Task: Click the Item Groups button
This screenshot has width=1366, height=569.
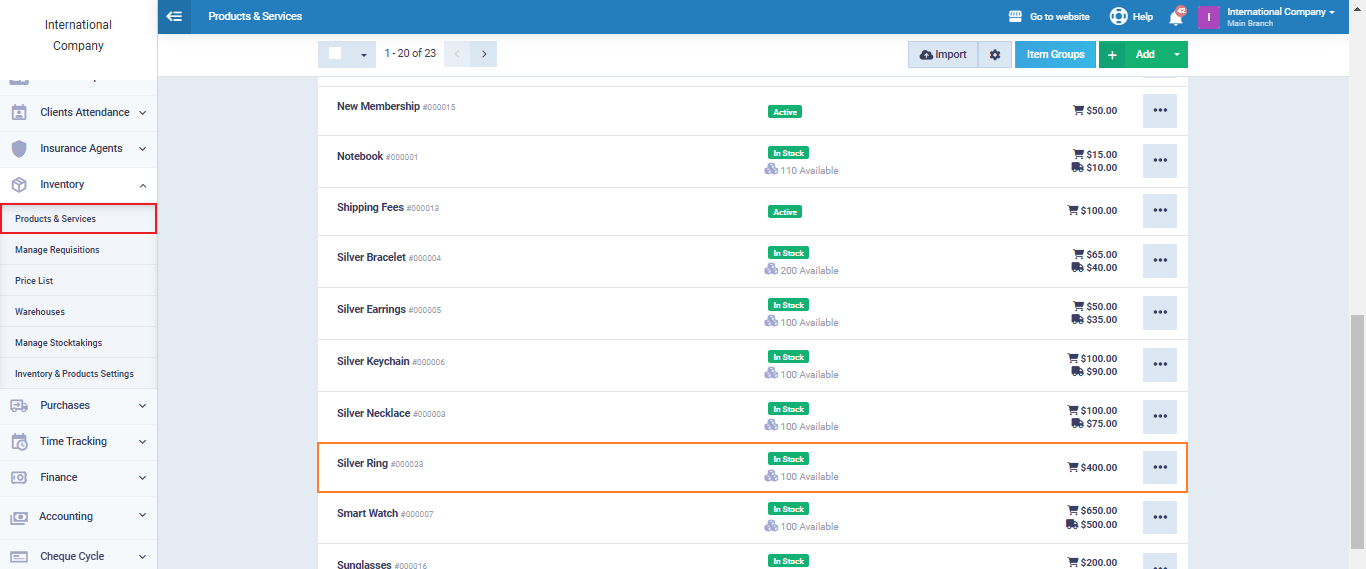Action: point(1055,55)
